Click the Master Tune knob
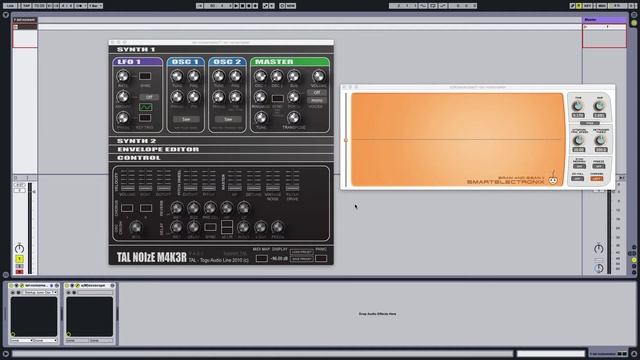The width and height of the screenshot is (640, 360). click(x=260, y=118)
